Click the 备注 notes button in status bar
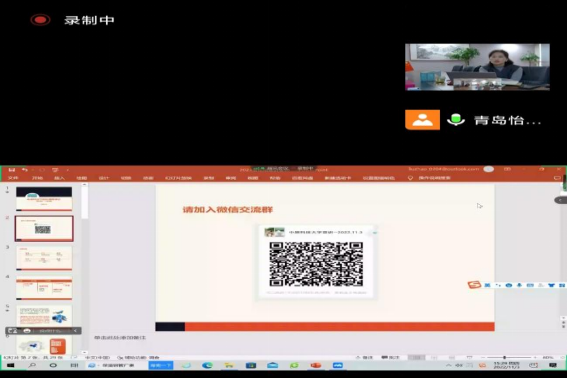This screenshot has height=378, width=567. (364, 357)
